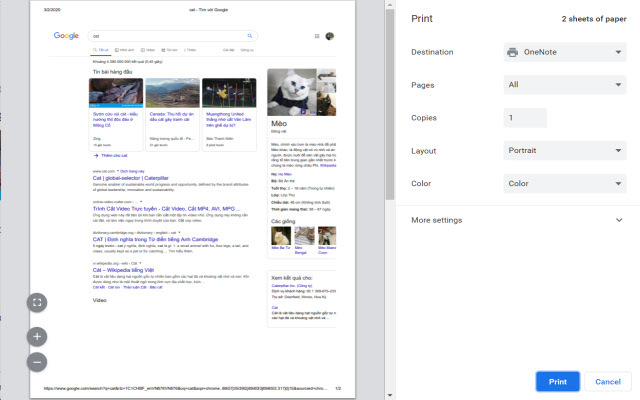Open the Color mode dropdown

click(564, 184)
